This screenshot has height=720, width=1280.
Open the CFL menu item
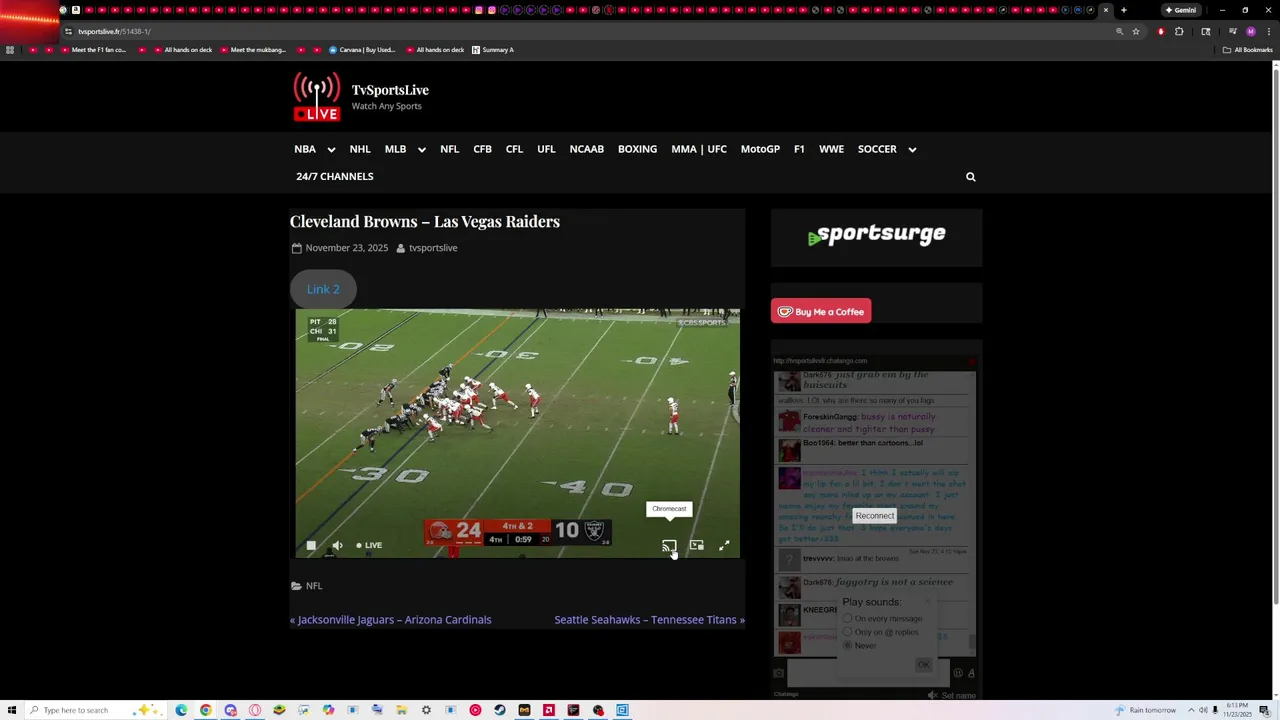(x=514, y=149)
